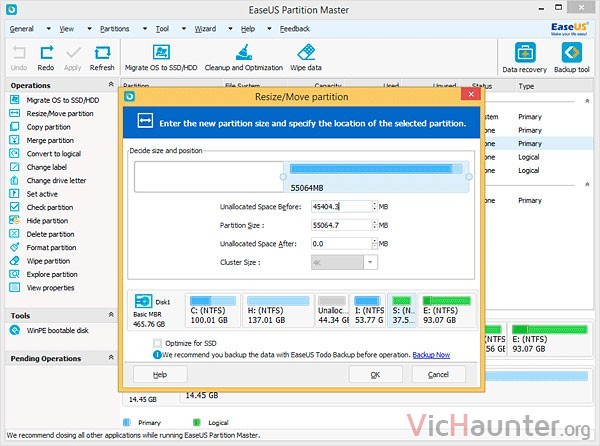Image resolution: width=600 pixels, height=446 pixels.
Task: Follow the Backup Now link
Action: pos(431,355)
